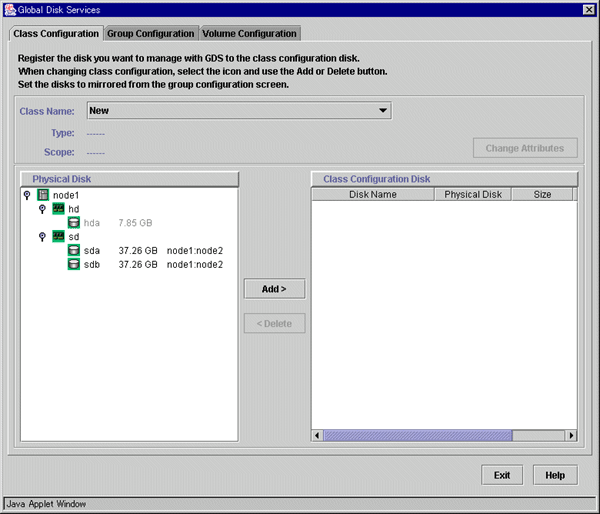The image size is (600, 514).
Task: Click the node1 server icon
Action: point(43,195)
